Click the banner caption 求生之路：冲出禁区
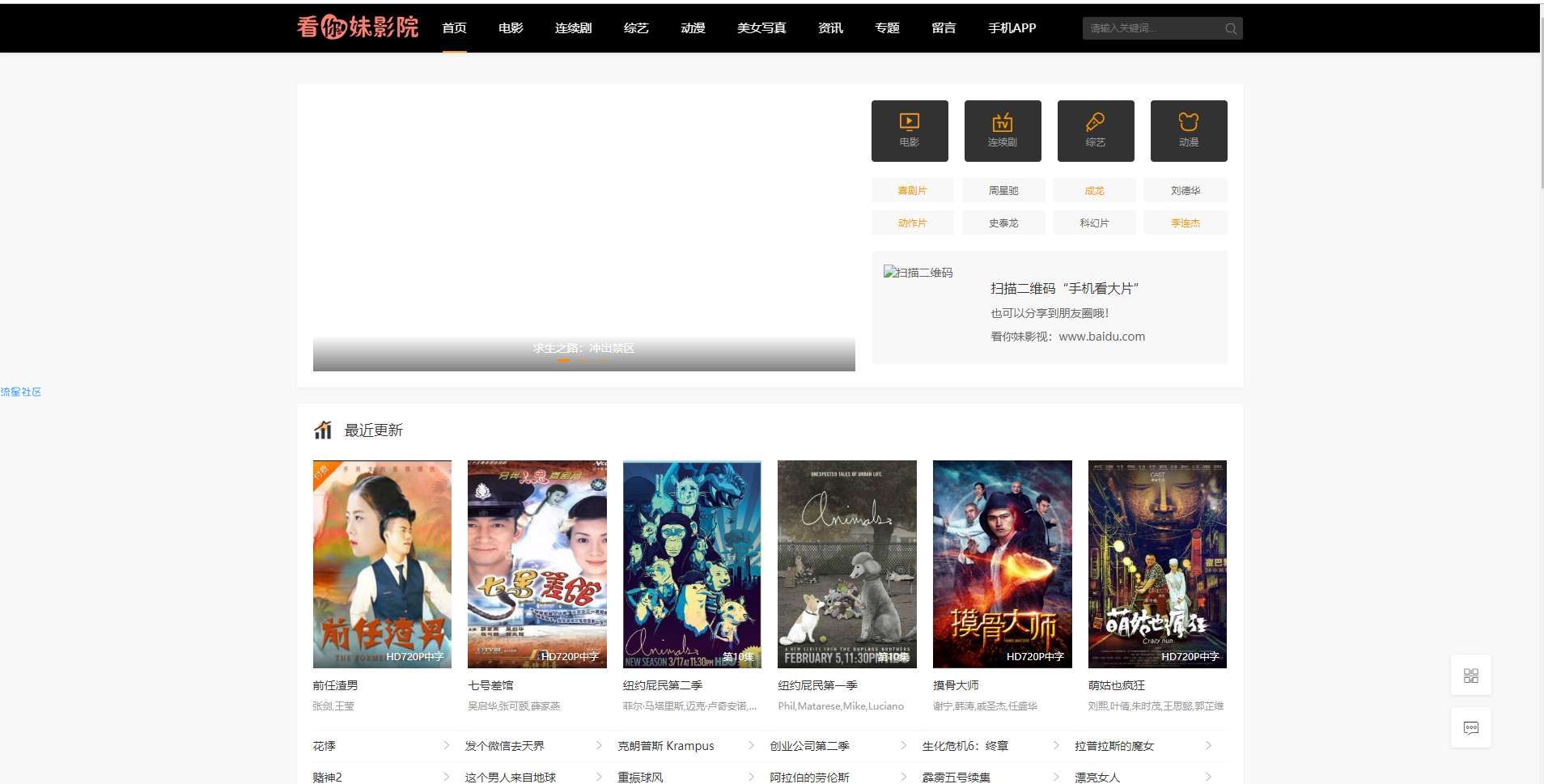Image resolution: width=1544 pixels, height=784 pixels. coord(583,348)
